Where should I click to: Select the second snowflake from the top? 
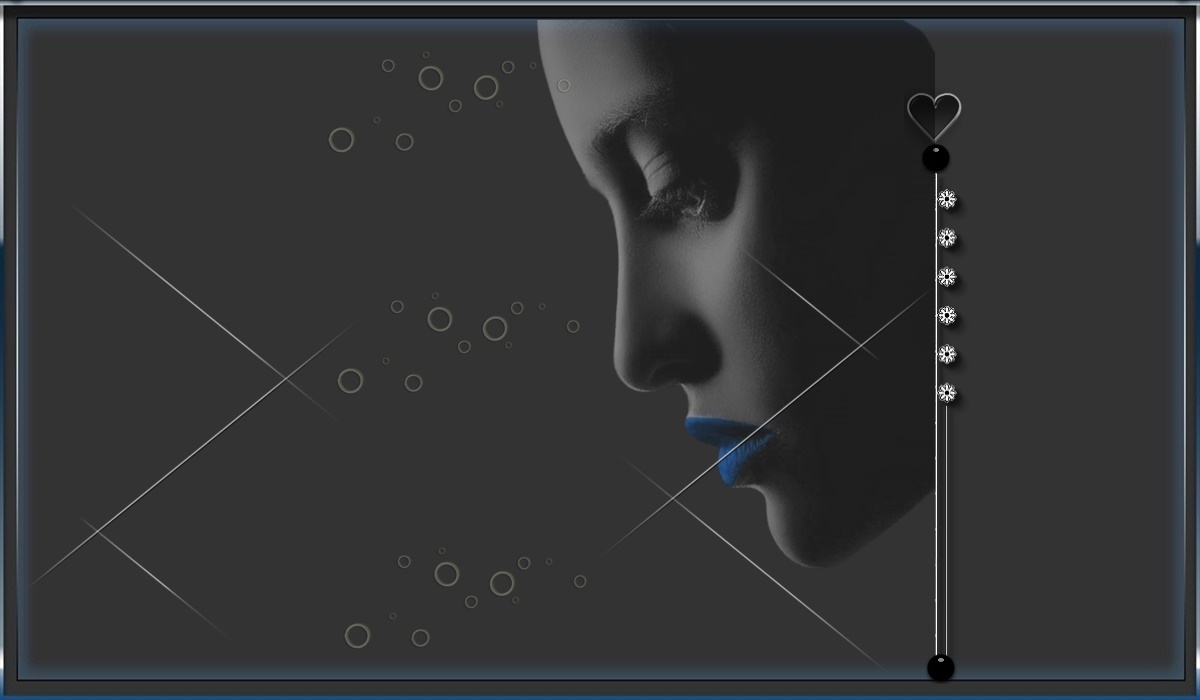coord(946,238)
